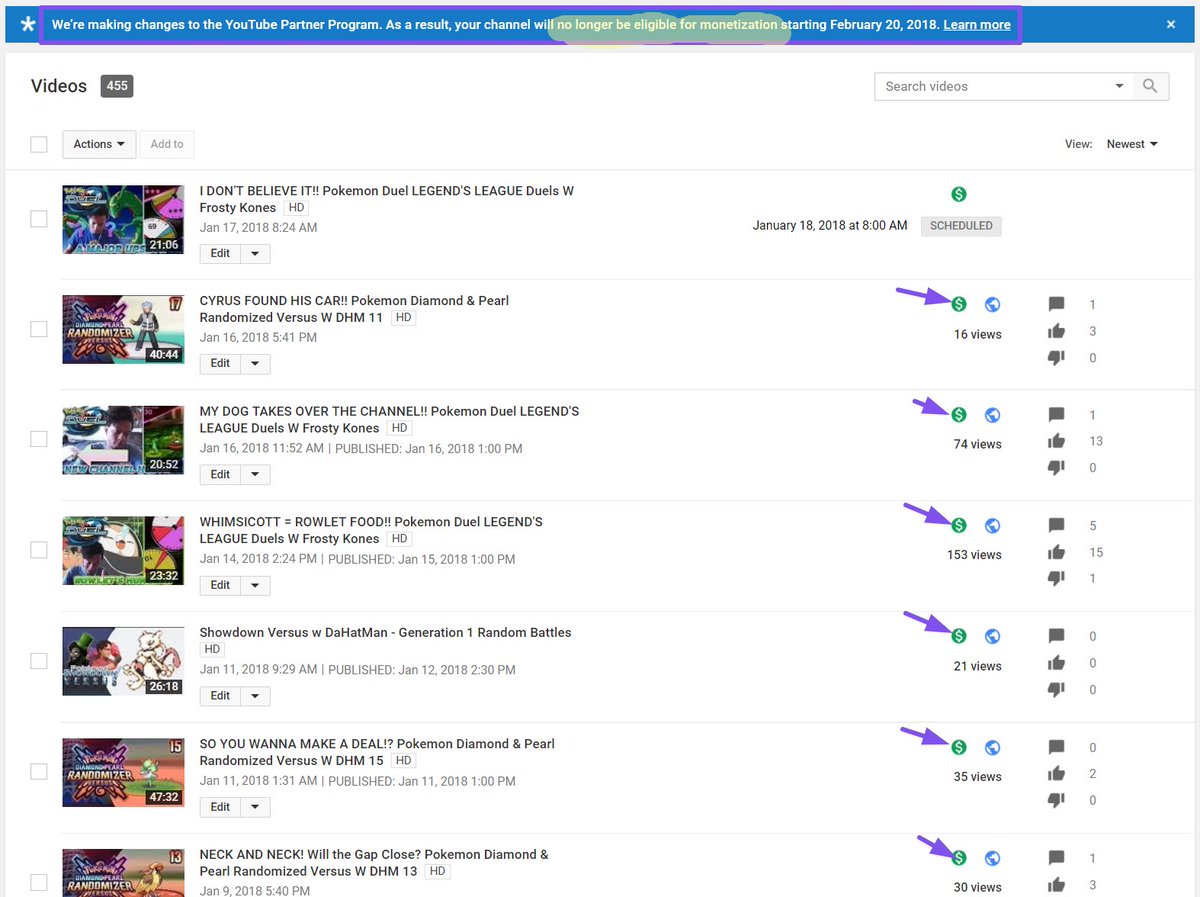This screenshot has height=897, width=1200.
Task: Click the 153 views count
Action: click(974, 555)
